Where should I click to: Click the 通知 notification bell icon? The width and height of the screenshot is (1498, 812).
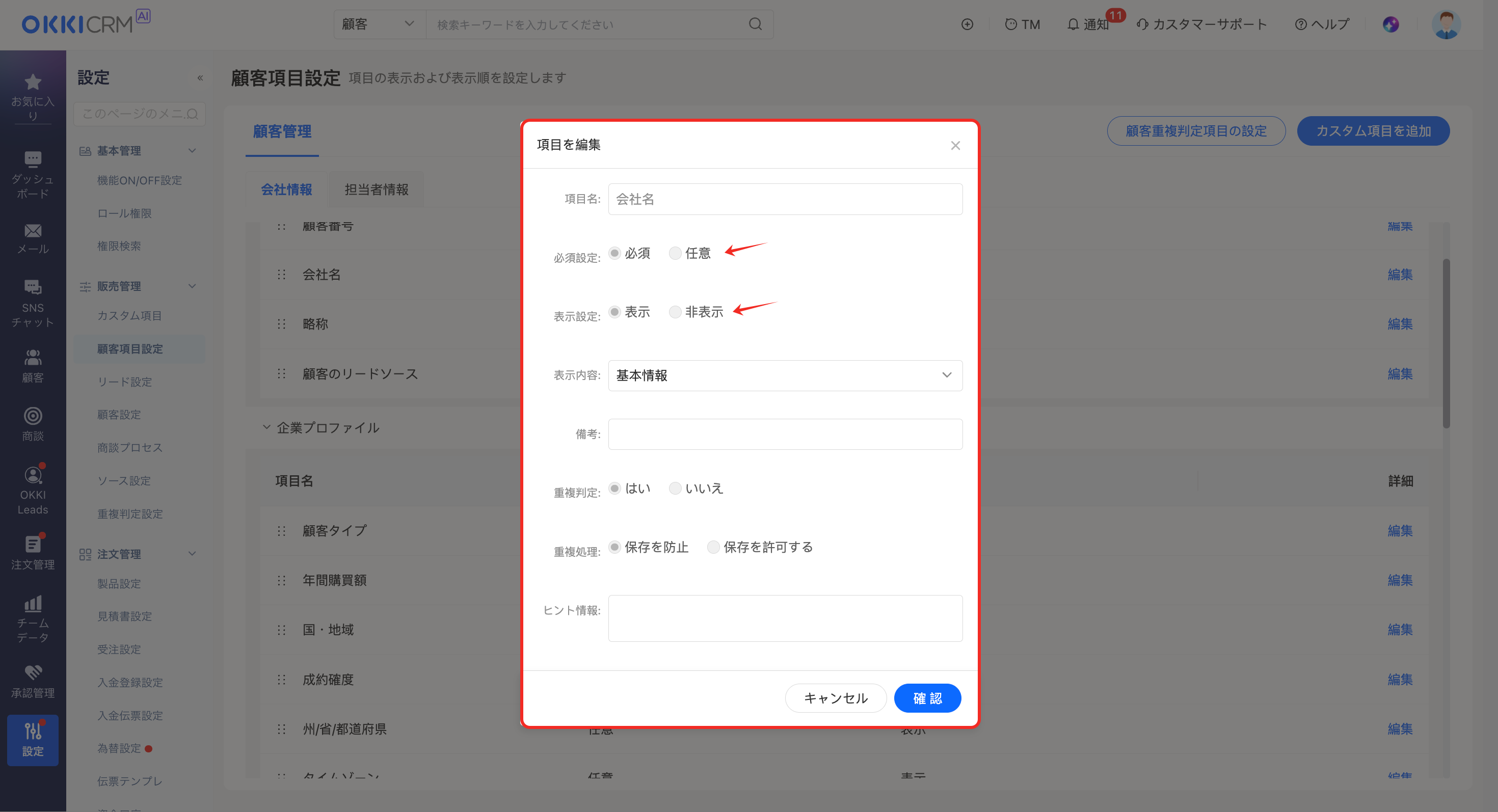pos(1073,24)
